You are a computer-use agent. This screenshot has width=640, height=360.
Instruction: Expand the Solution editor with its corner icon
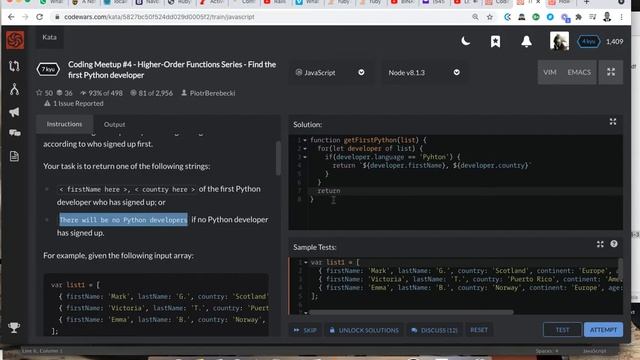tap(613, 122)
